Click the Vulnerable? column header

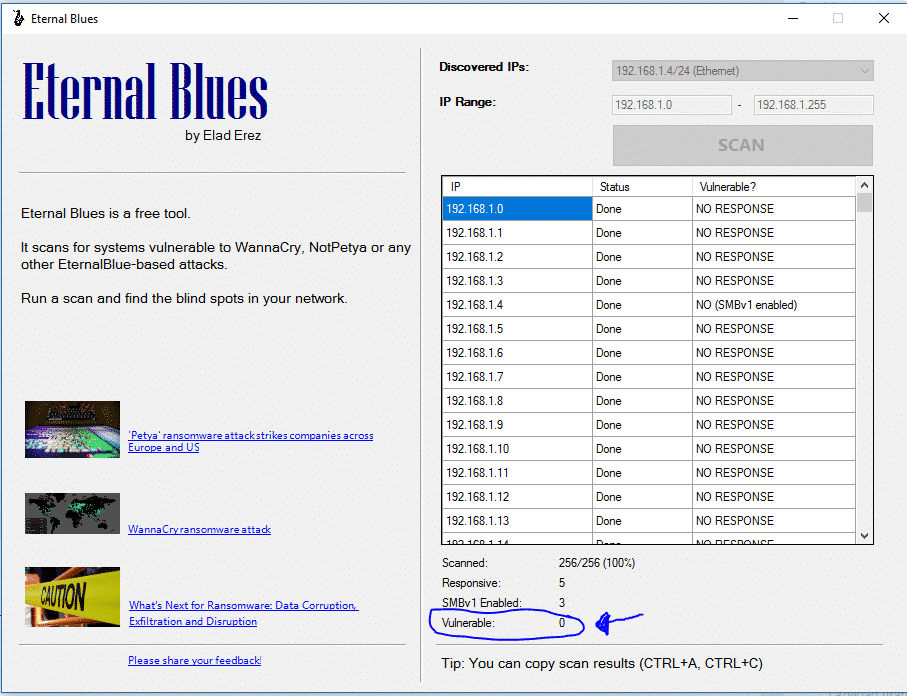[x=773, y=187]
